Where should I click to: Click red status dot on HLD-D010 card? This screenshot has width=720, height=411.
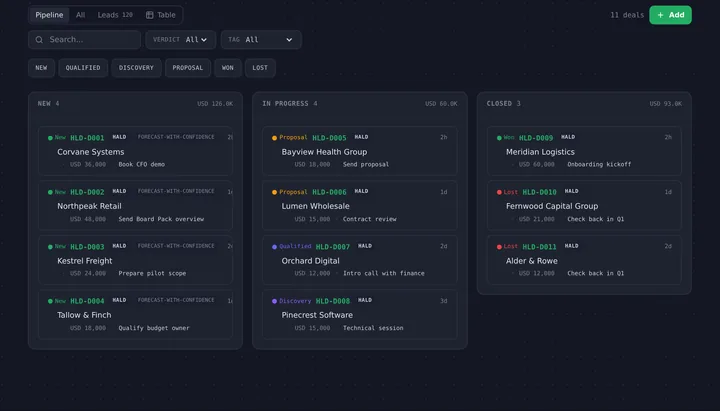point(499,192)
